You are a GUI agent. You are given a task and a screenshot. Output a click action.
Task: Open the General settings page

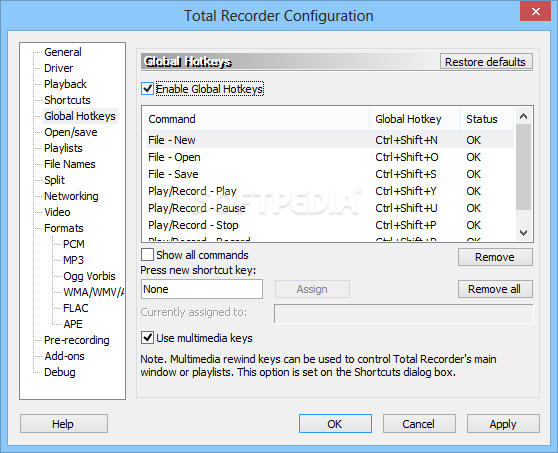[63, 52]
